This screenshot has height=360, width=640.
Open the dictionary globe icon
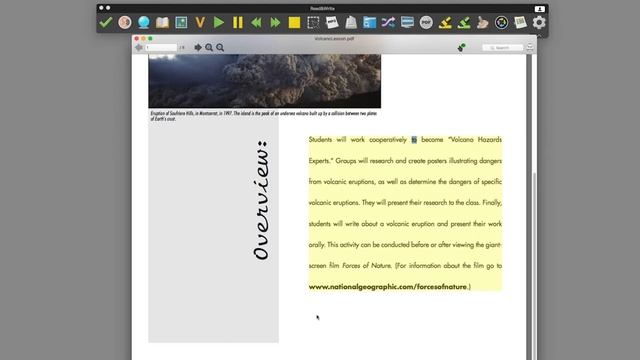(144, 22)
